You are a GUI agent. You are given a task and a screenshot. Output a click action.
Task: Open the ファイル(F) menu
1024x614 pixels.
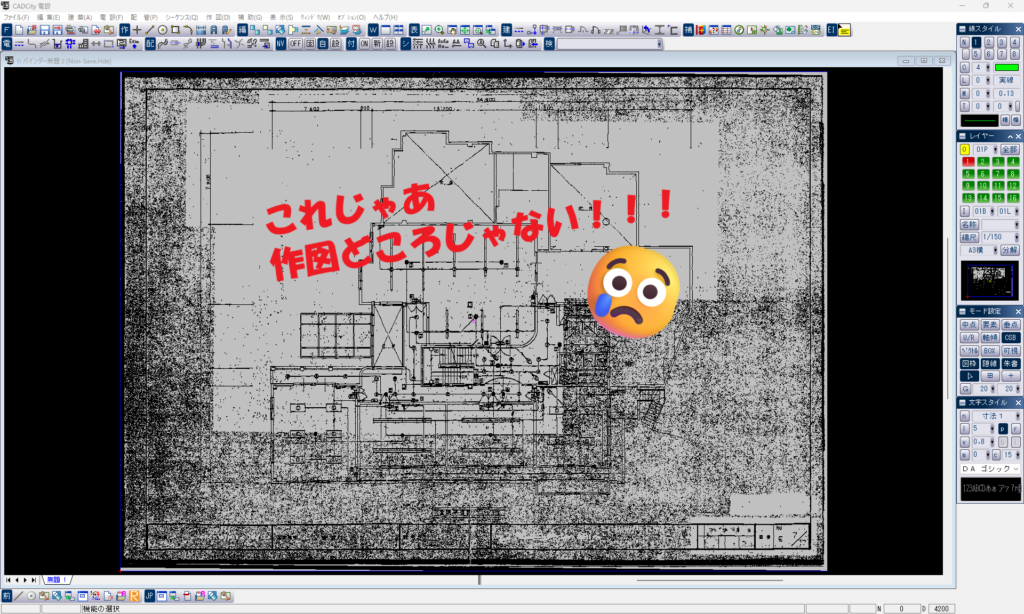tap(16, 17)
